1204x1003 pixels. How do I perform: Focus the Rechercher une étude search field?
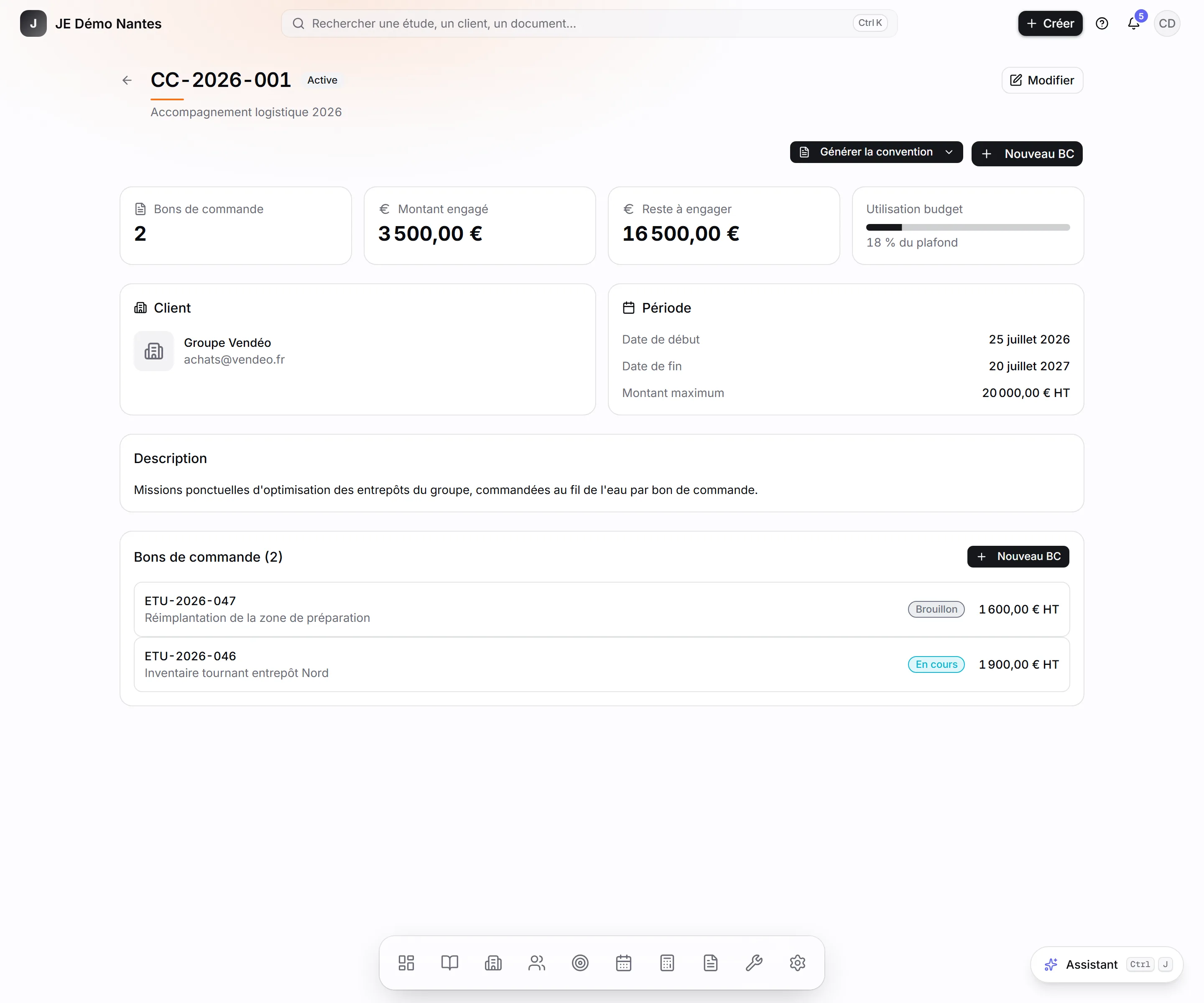tap(589, 23)
